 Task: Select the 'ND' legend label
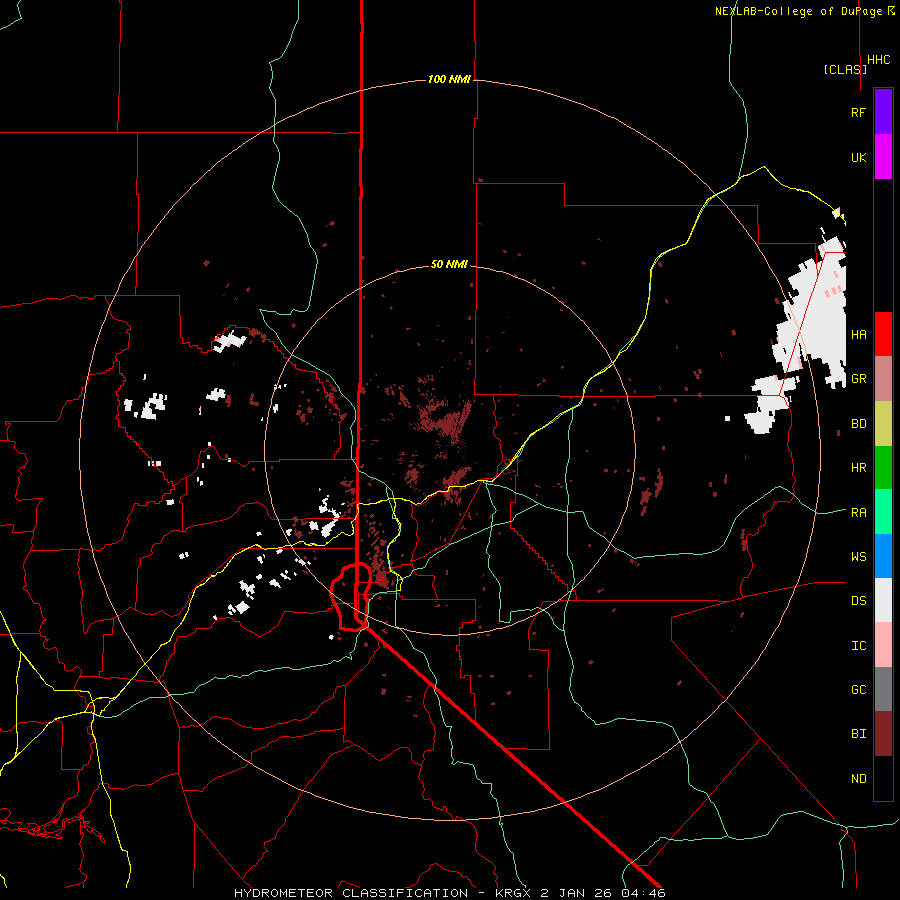point(858,779)
